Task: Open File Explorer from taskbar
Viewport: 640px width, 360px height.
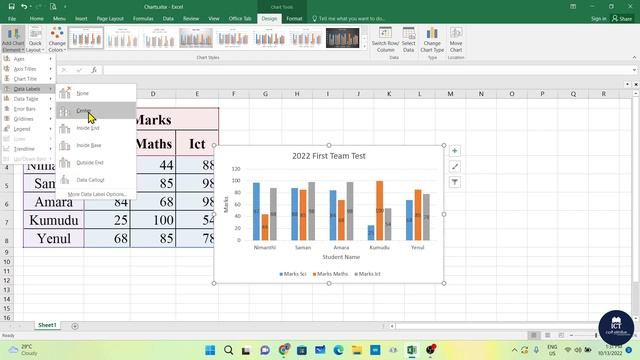Action: click(x=357, y=350)
